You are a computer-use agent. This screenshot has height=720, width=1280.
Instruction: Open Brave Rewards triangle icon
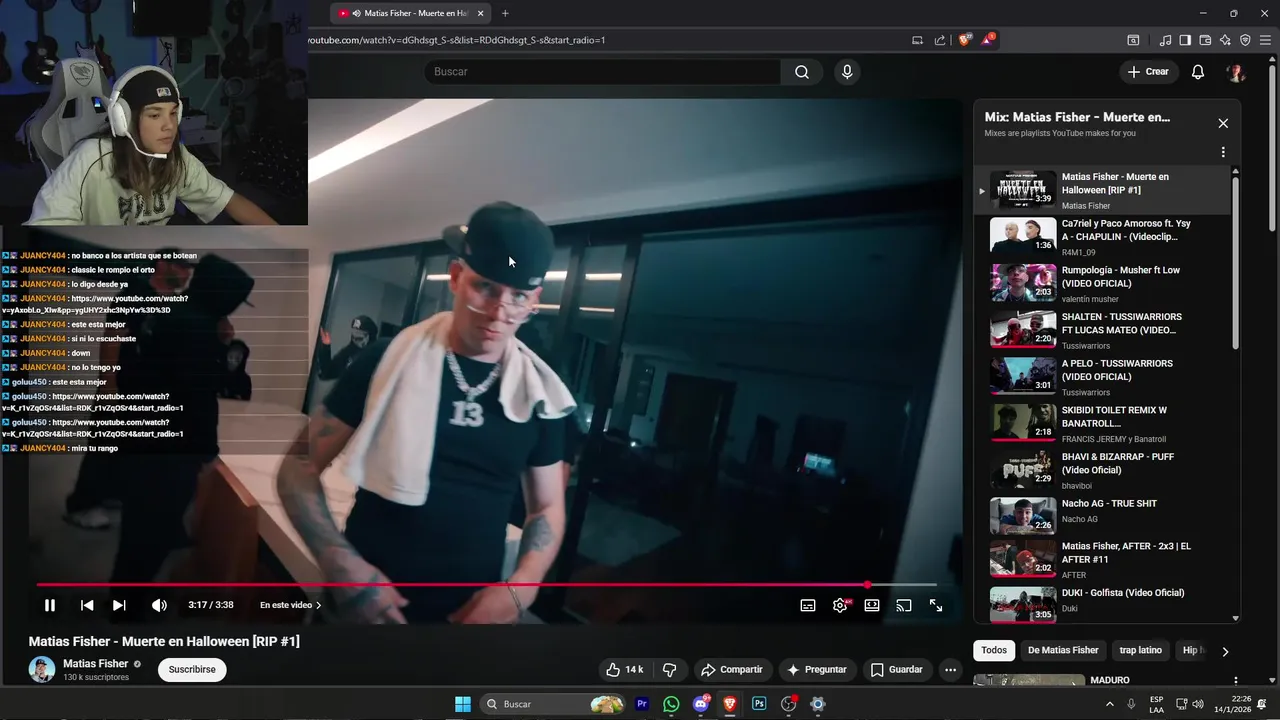pyautogui.click(x=988, y=40)
